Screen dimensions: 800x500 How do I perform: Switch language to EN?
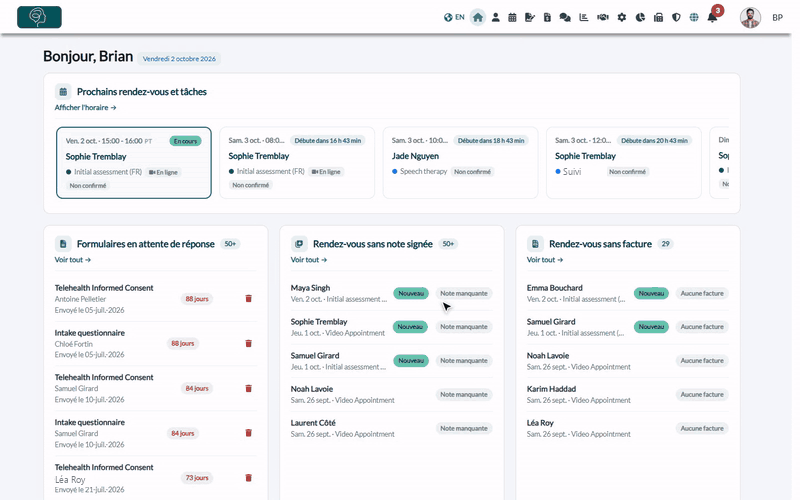(454, 17)
